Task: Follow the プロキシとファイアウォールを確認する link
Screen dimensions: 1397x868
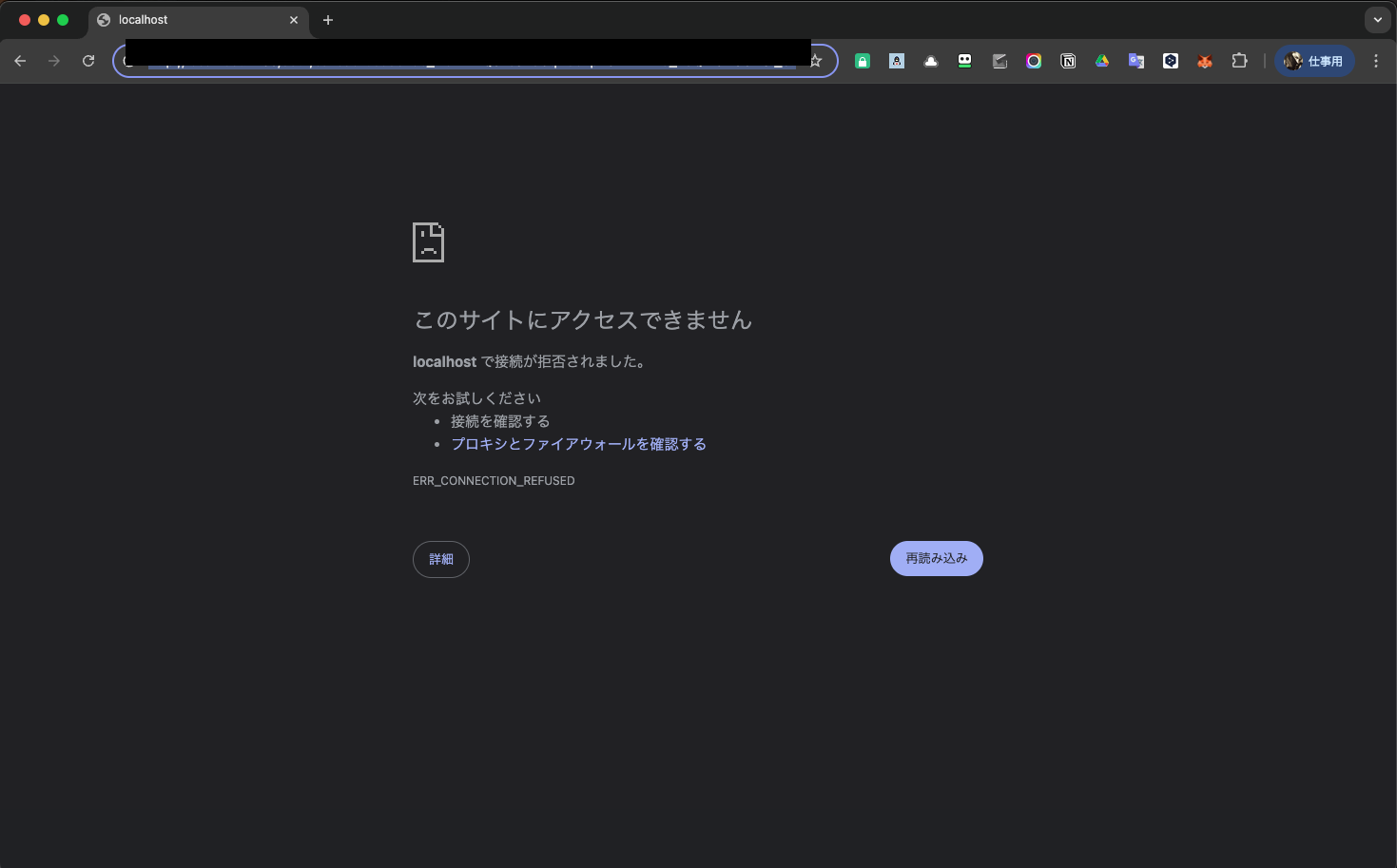Action: (578, 444)
